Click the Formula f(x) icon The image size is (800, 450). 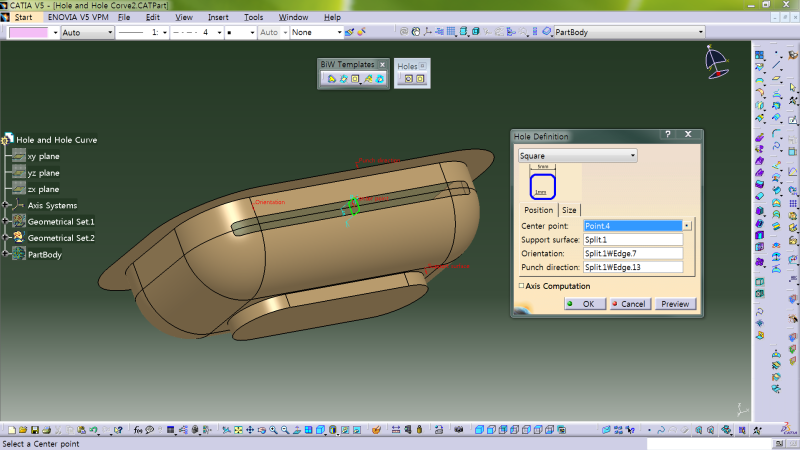(139, 430)
